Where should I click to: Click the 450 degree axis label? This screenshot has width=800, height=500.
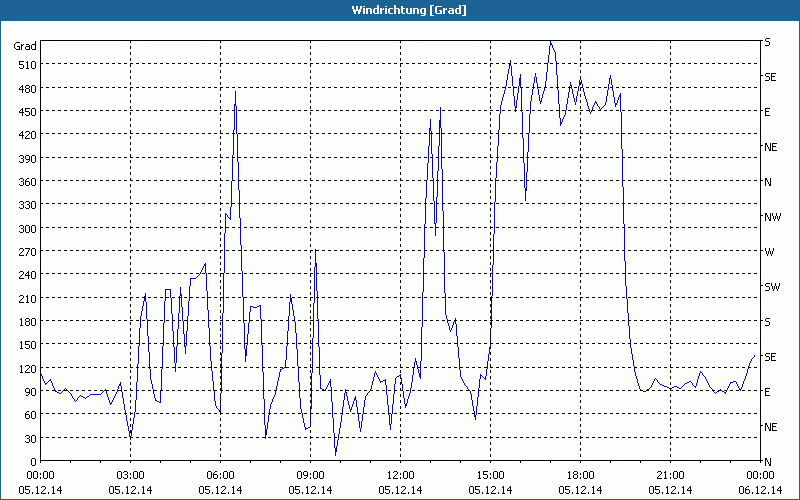click(25, 111)
